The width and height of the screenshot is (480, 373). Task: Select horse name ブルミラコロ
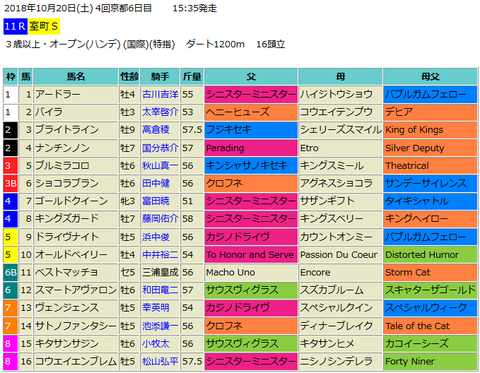click(63, 166)
